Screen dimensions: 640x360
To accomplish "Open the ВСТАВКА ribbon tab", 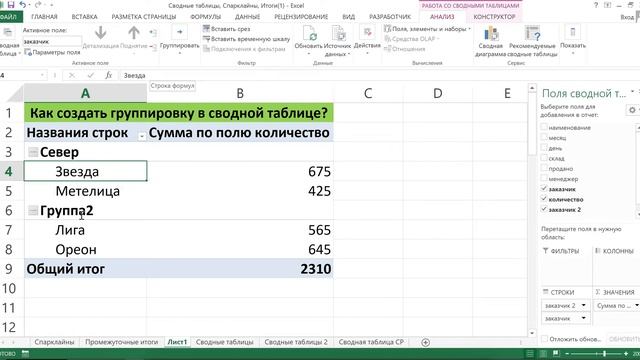I will 84,17.
